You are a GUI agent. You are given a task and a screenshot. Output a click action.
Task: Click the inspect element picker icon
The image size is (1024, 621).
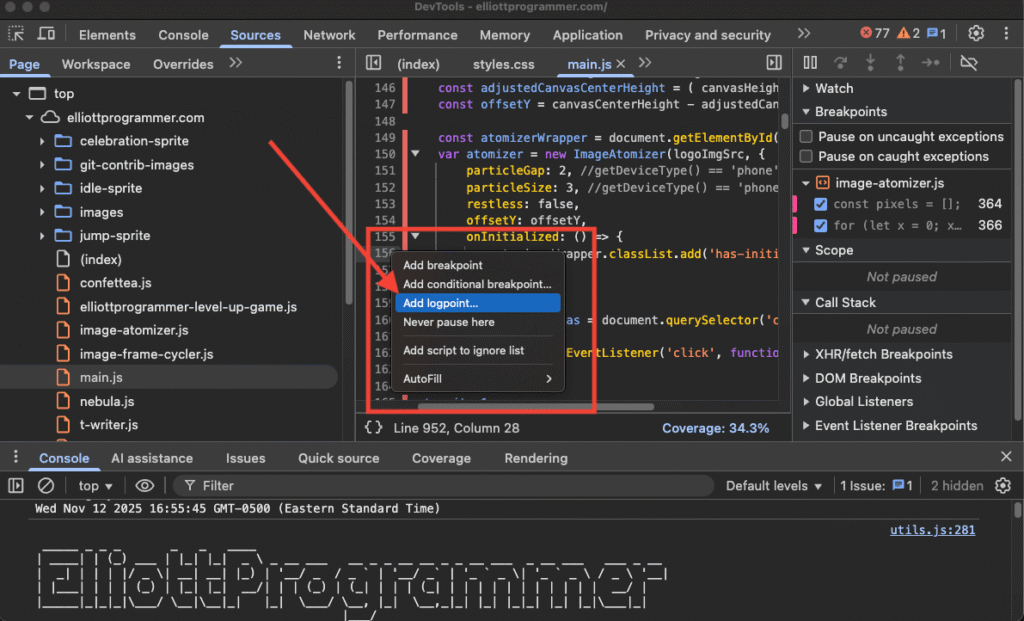pos(17,35)
